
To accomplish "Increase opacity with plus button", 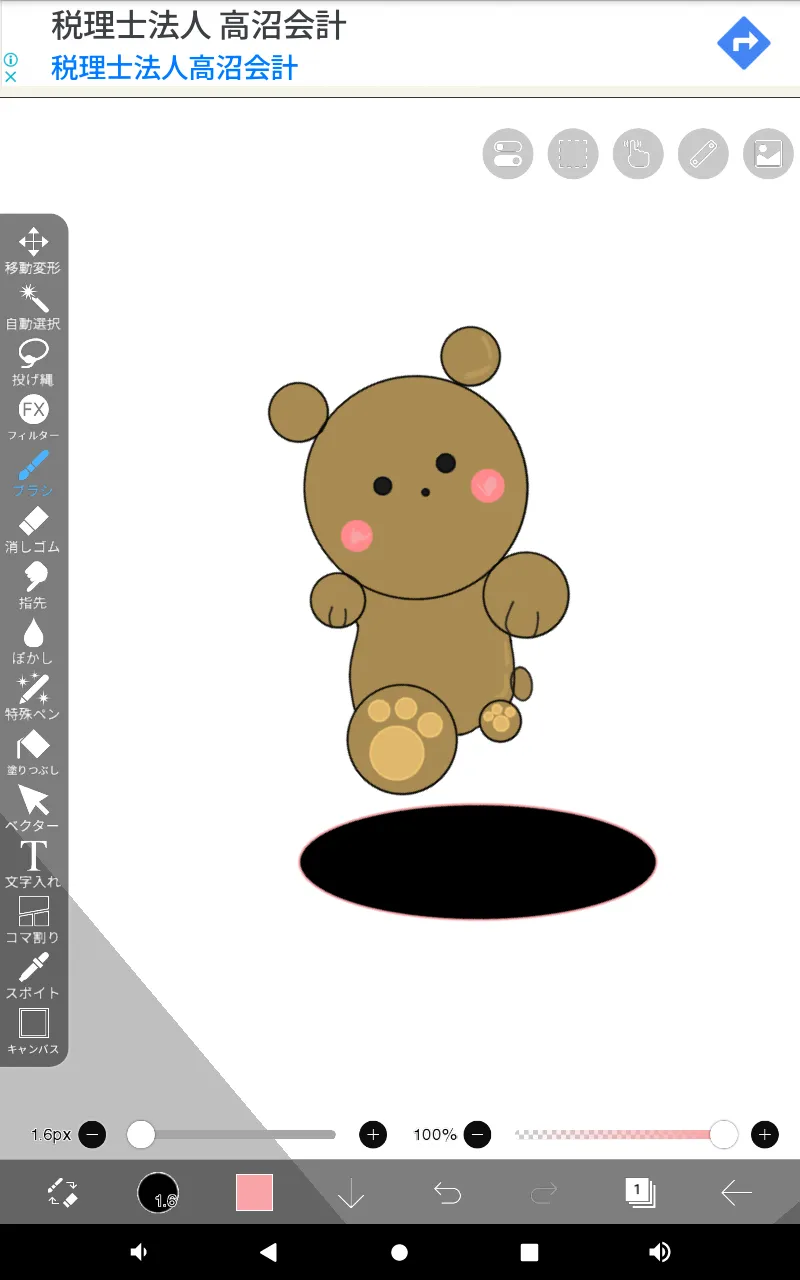I will coord(765,1134).
